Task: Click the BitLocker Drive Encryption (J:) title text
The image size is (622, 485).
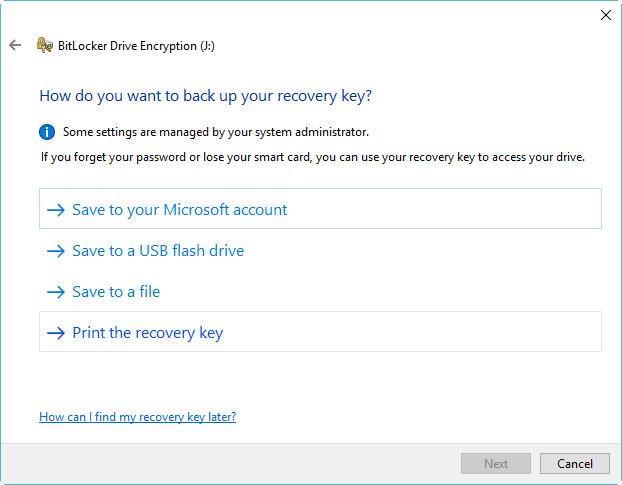Action: coord(137,45)
